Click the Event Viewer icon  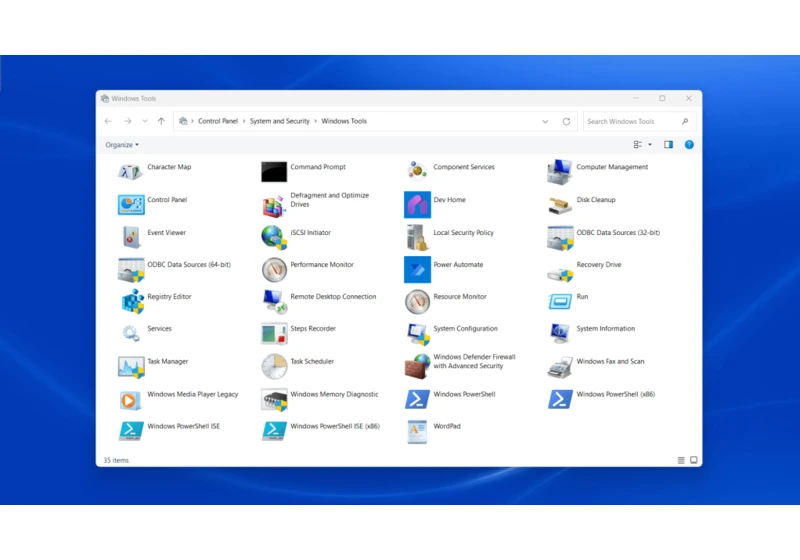(x=132, y=237)
